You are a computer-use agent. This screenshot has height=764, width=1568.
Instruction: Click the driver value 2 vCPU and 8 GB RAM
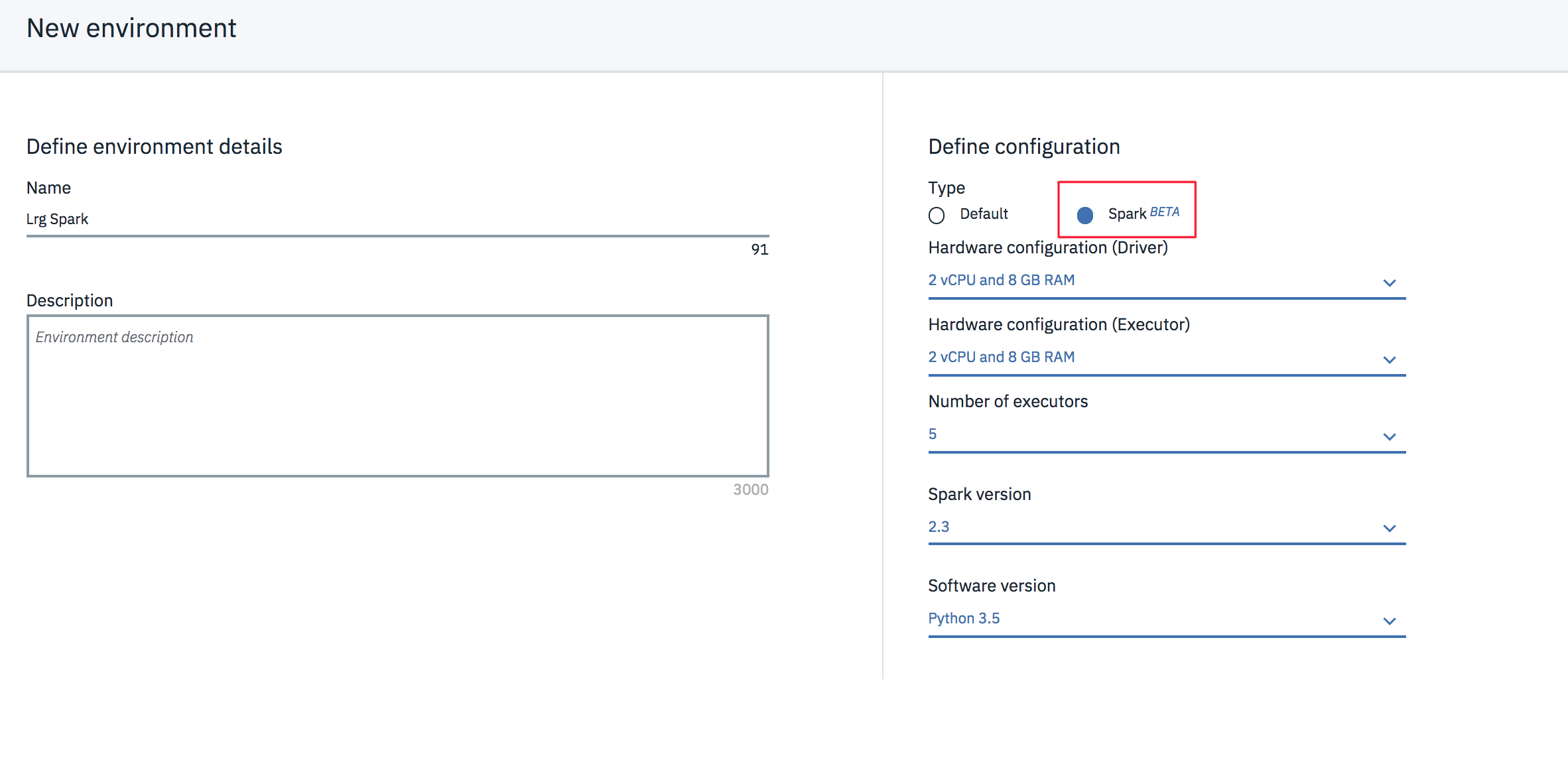[x=1002, y=279]
